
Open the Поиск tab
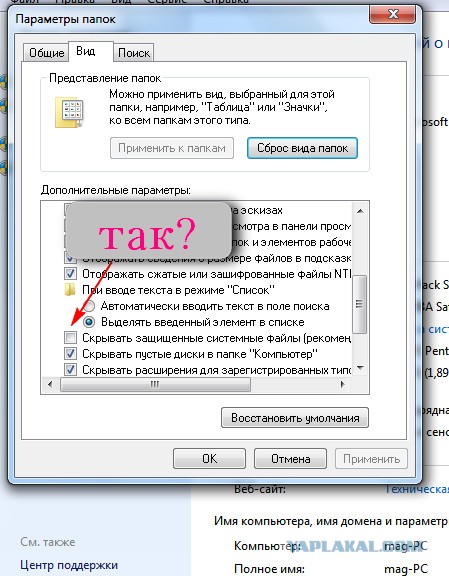134,53
